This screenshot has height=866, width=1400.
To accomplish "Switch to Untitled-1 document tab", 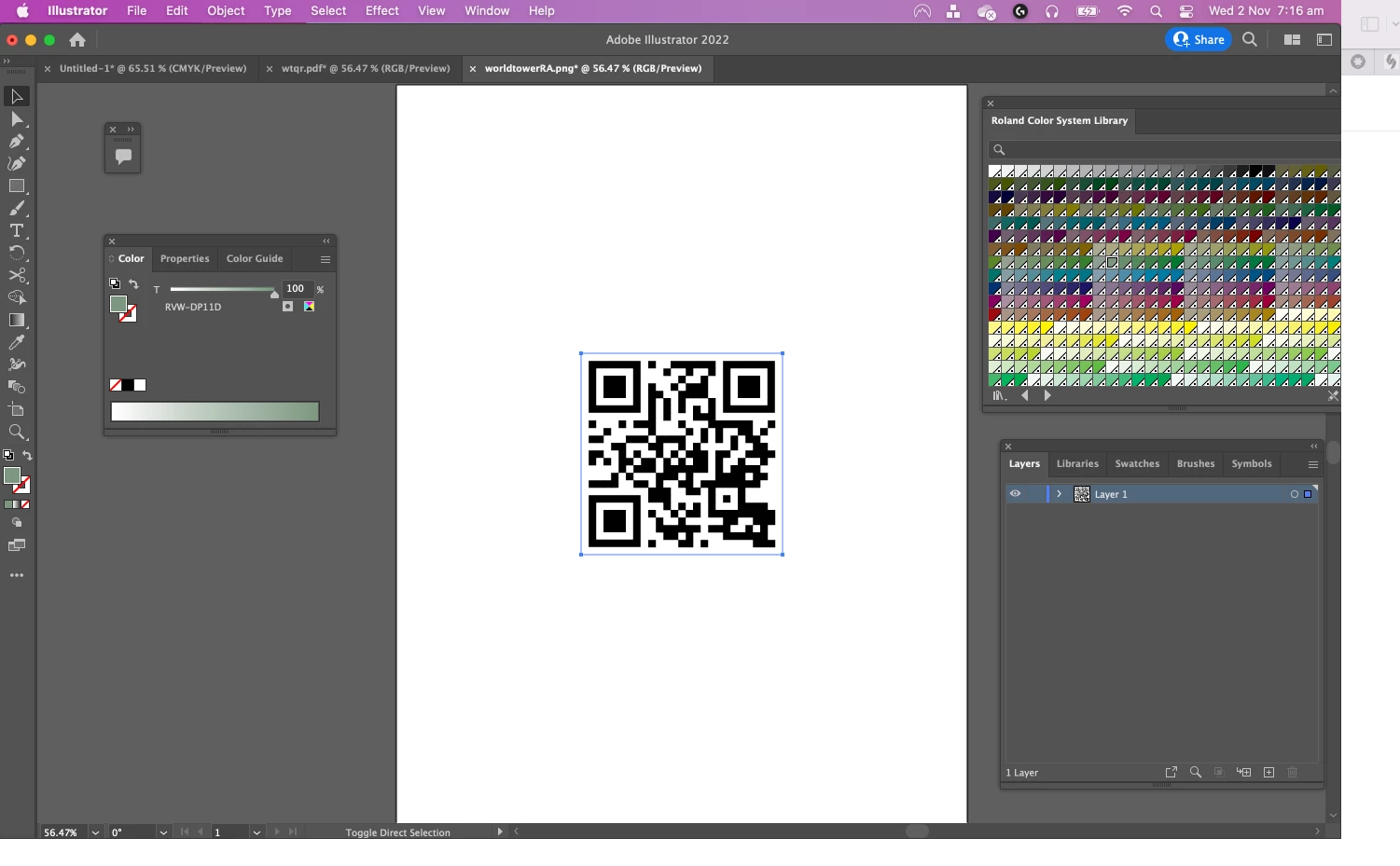I will [153, 68].
